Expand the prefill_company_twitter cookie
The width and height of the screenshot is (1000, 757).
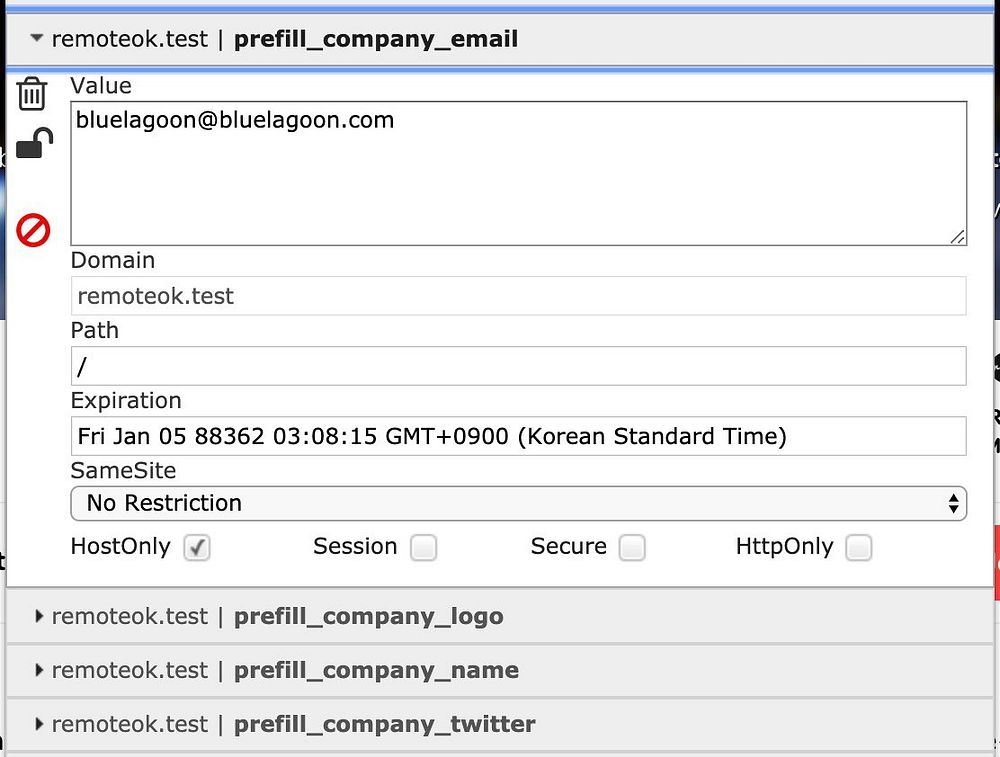coord(38,724)
